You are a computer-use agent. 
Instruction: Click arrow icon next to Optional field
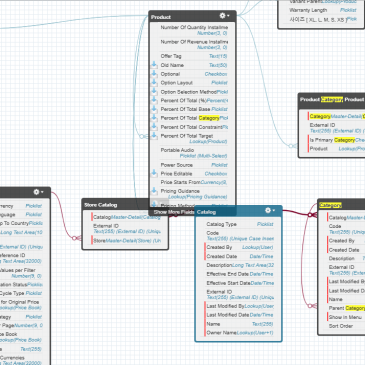coord(154,74)
